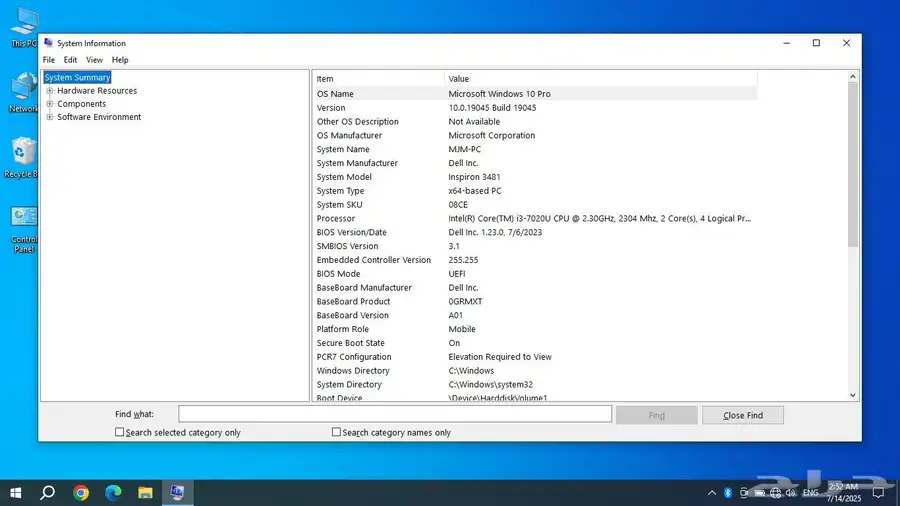Expand the Components node
900x506 pixels.
click(50, 104)
